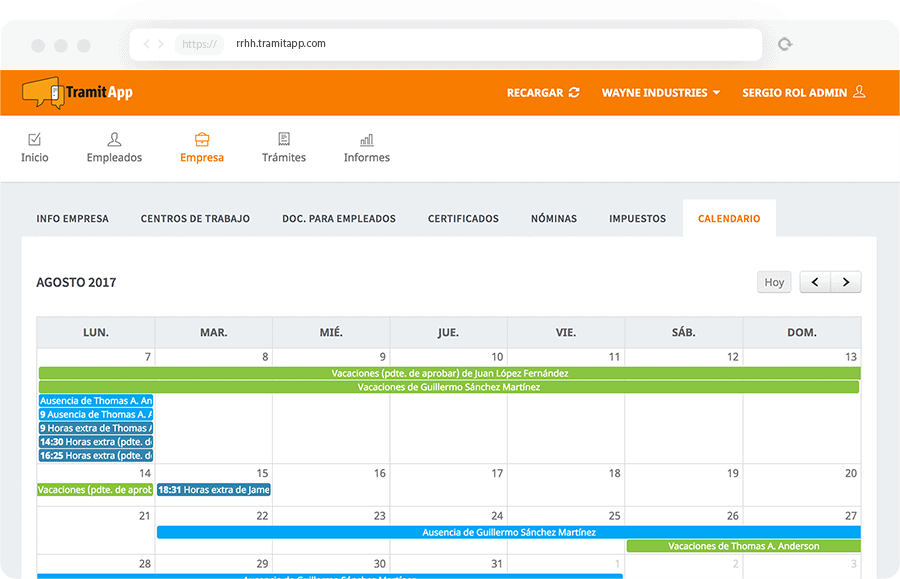Click the DOM. column header
Screen dimensions: 900x579
[x=802, y=332]
